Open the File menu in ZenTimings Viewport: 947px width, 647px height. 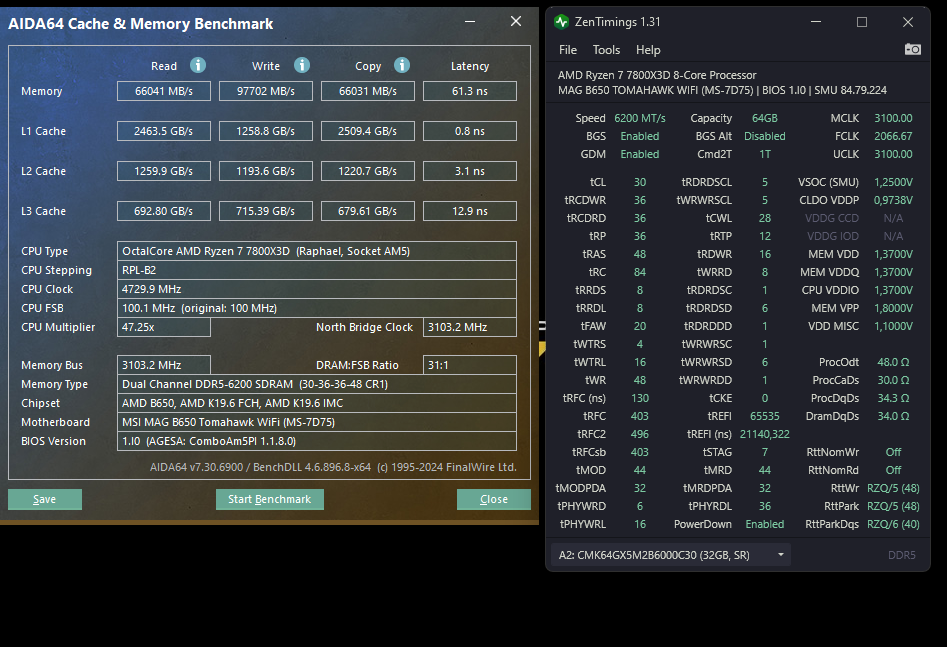click(567, 49)
